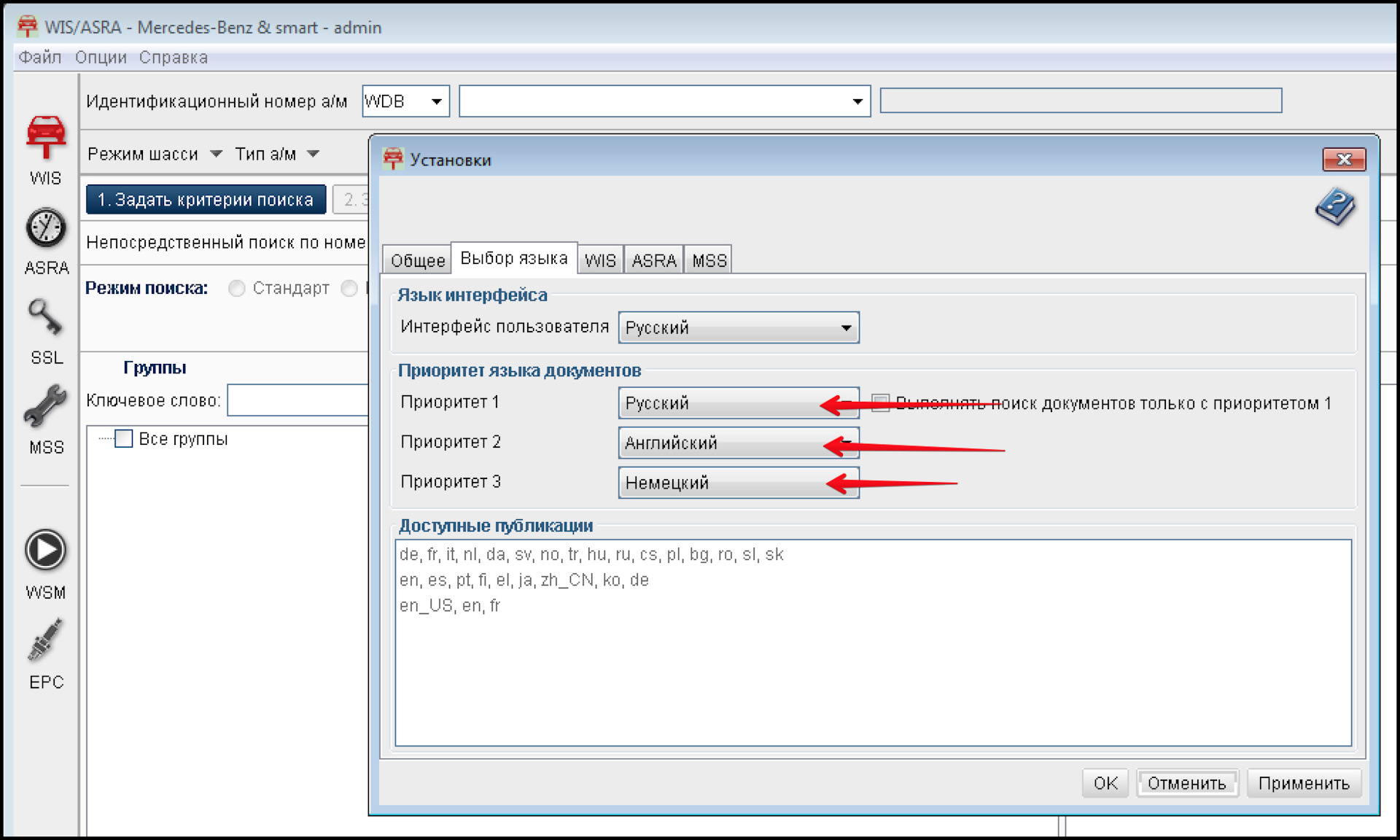
Task: Close the Установки dialog
Action: pos(1344,159)
